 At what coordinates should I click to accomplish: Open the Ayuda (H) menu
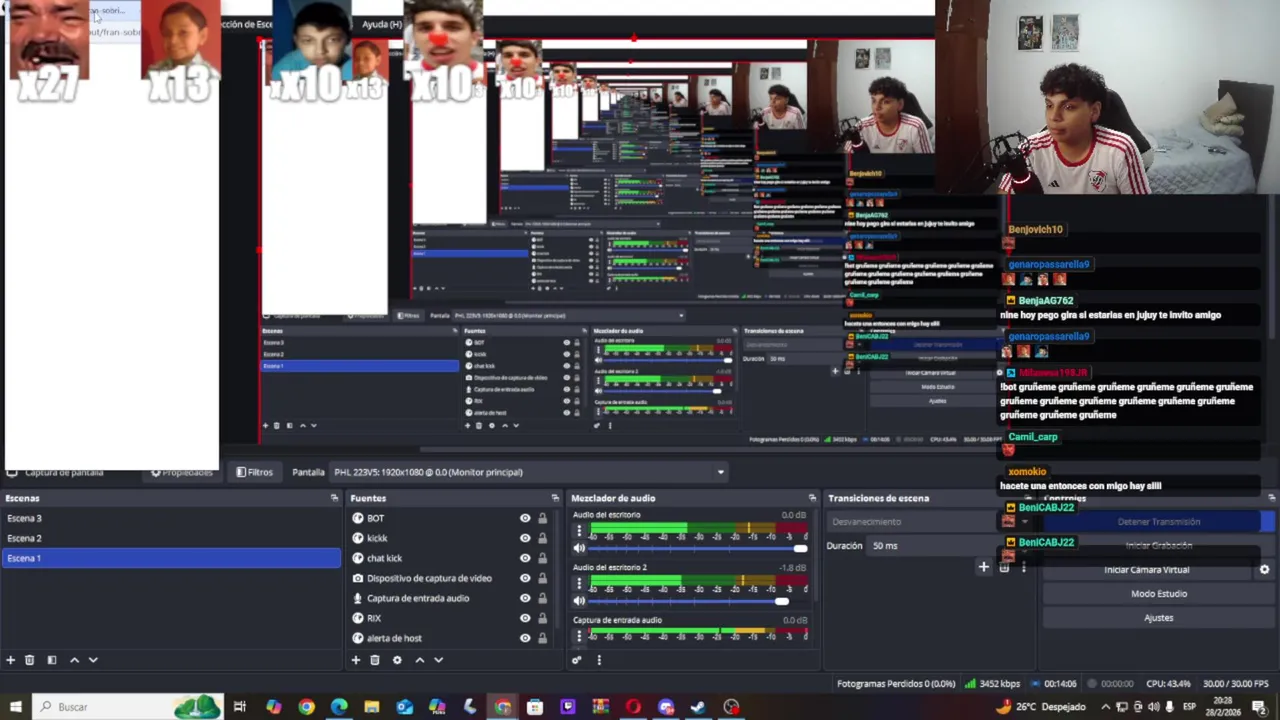pyautogui.click(x=382, y=24)
